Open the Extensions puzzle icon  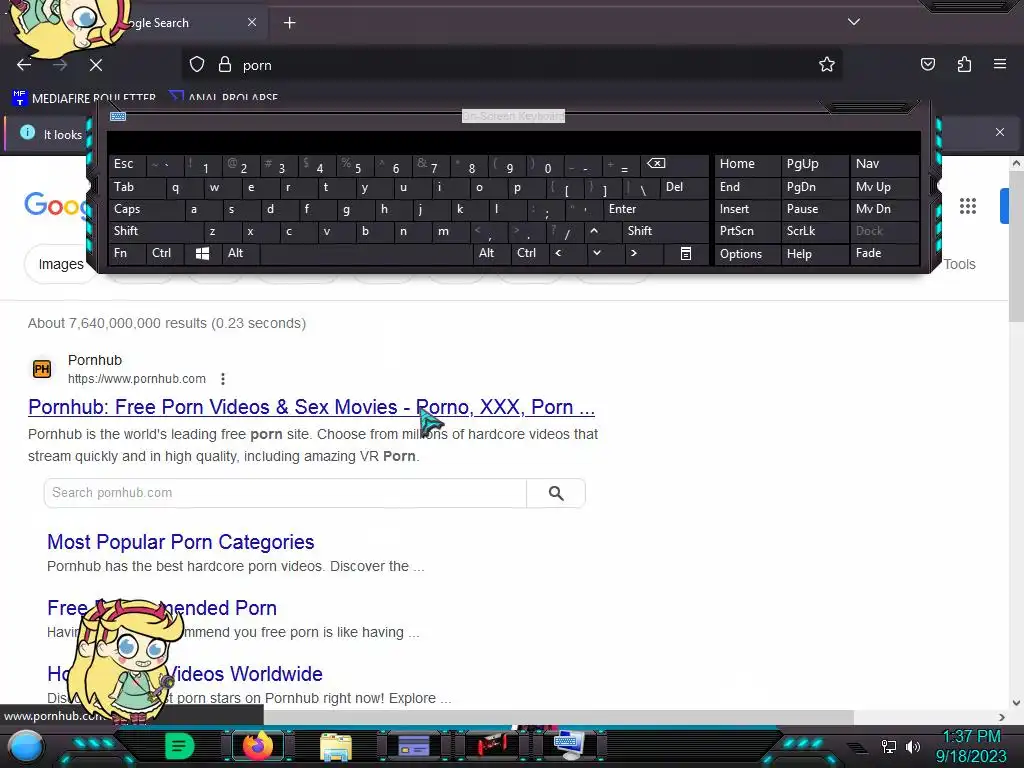click(964, 64)
